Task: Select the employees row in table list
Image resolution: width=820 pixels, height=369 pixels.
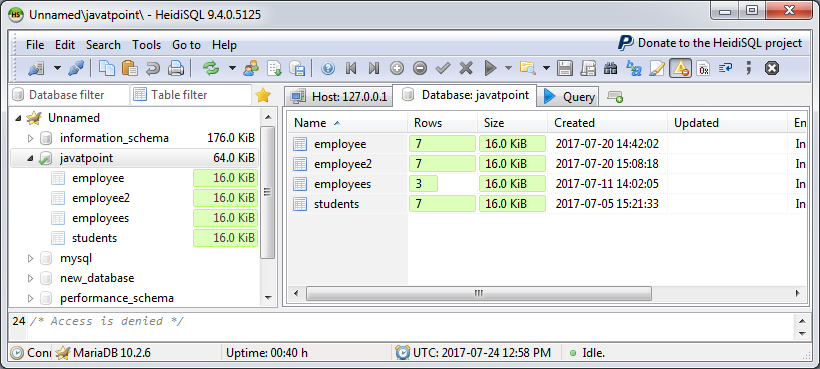Action: [547, 184]
